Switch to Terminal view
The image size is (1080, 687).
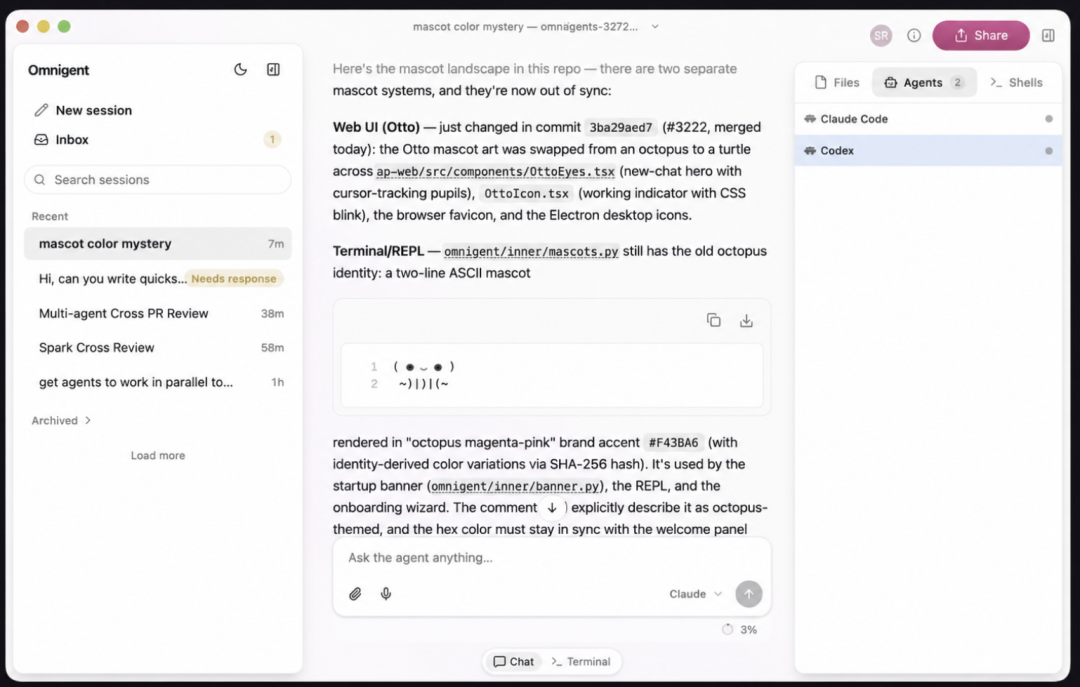coord(581,662)
